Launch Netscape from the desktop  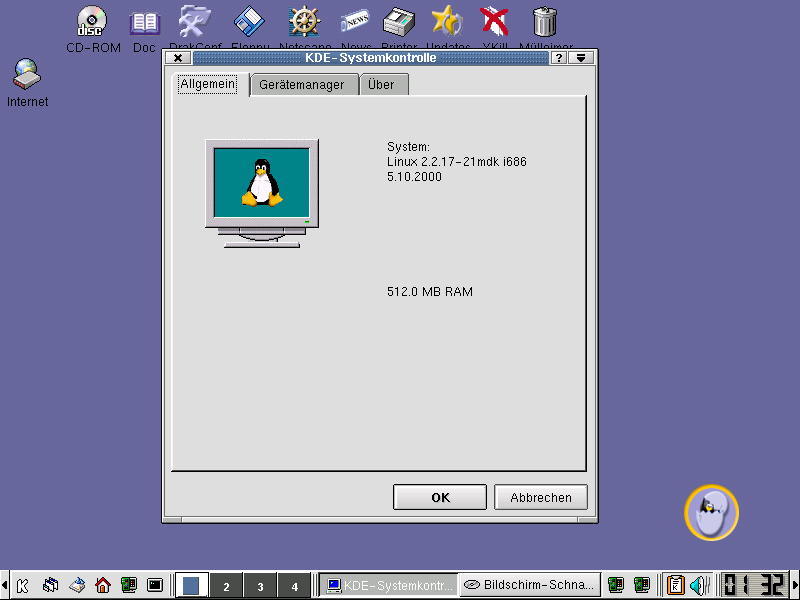coord(304,21)
